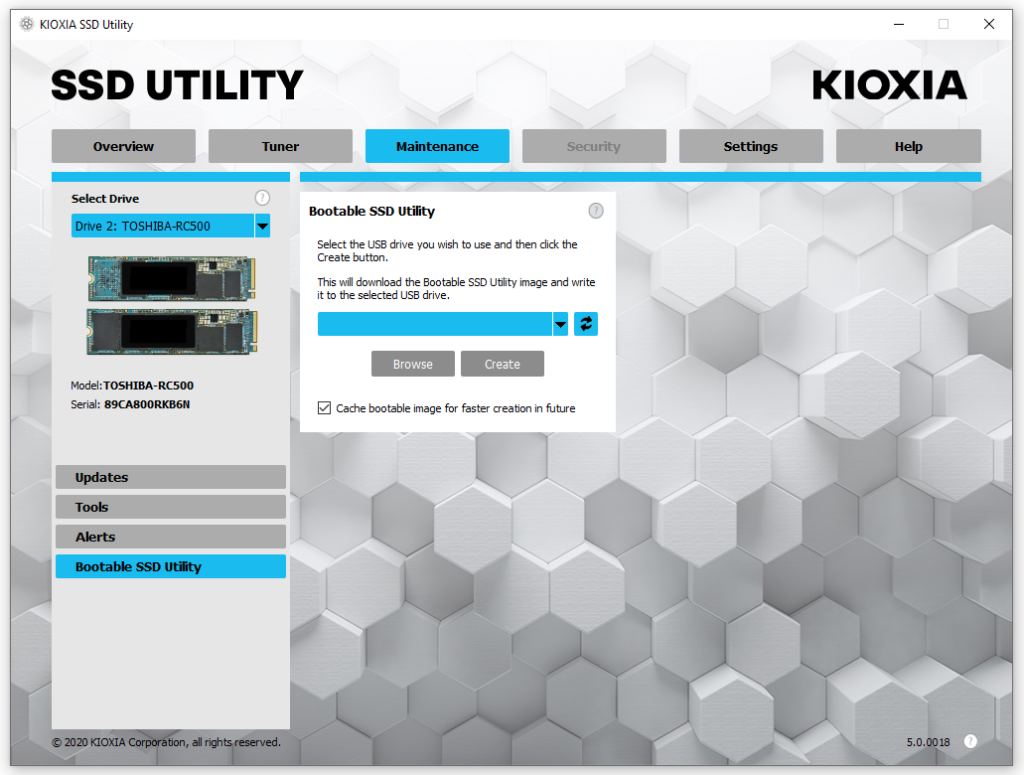
Task: Click the serial number 89CA800RKB6N
Action: 147,404
